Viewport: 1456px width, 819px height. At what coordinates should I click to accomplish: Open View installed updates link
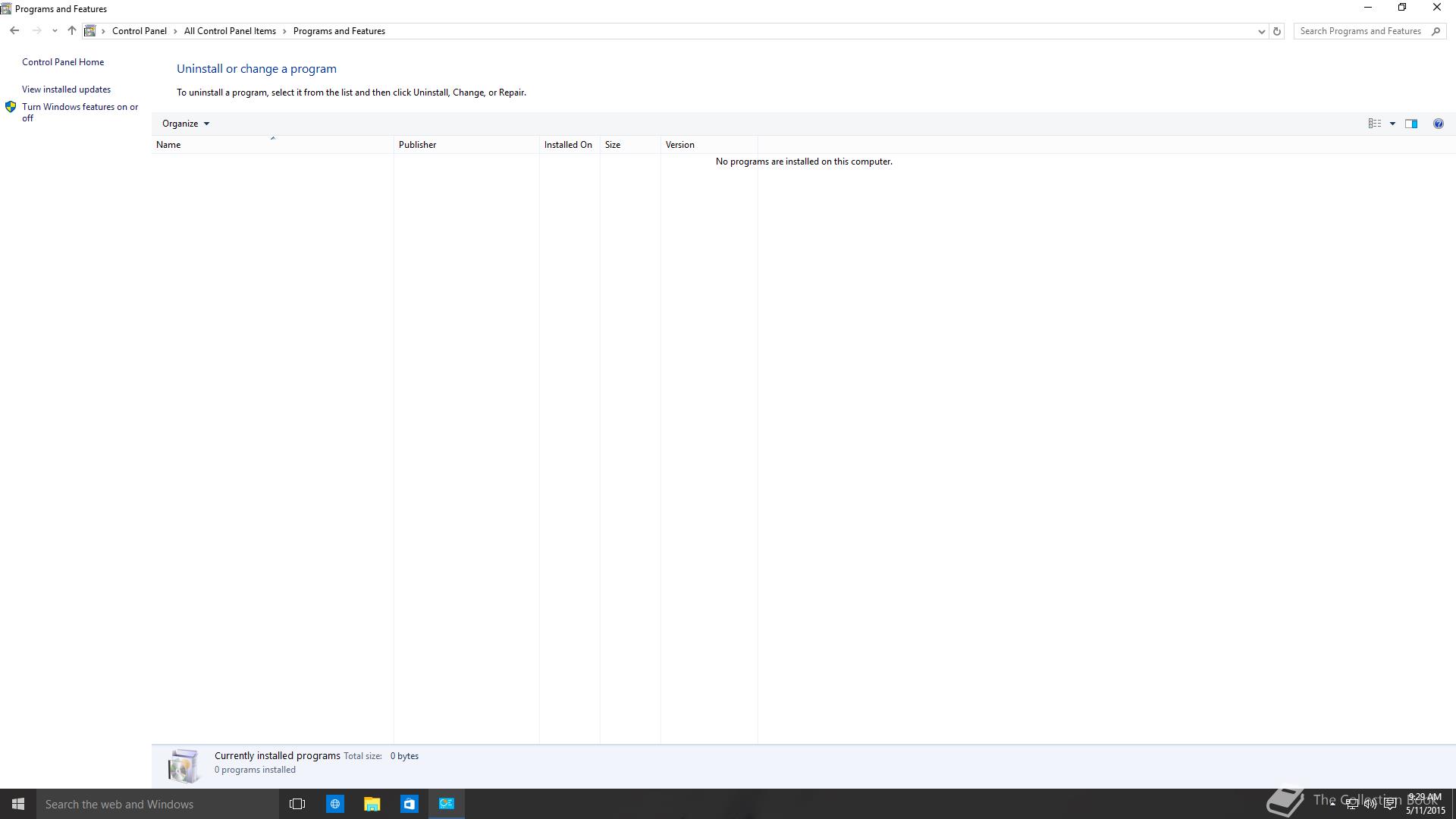point(66,89)
